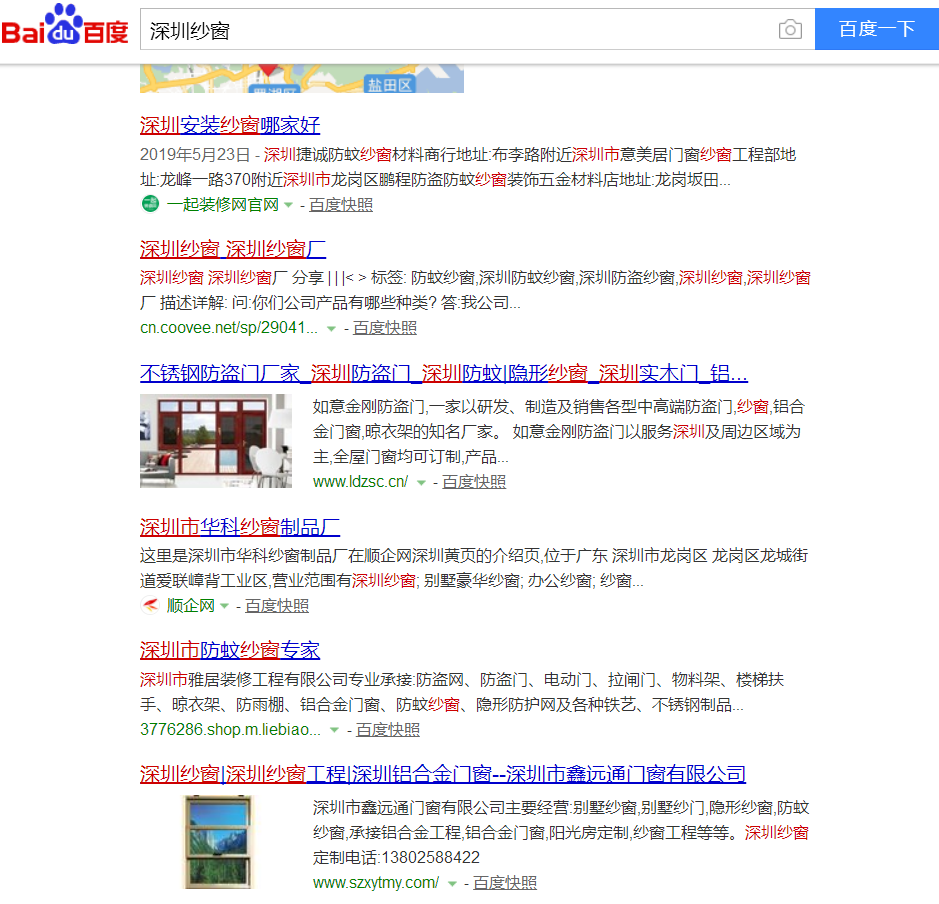Open 百度快照 for www.szxytmy.com result
939x904 pixels.
tap(505, 882)
